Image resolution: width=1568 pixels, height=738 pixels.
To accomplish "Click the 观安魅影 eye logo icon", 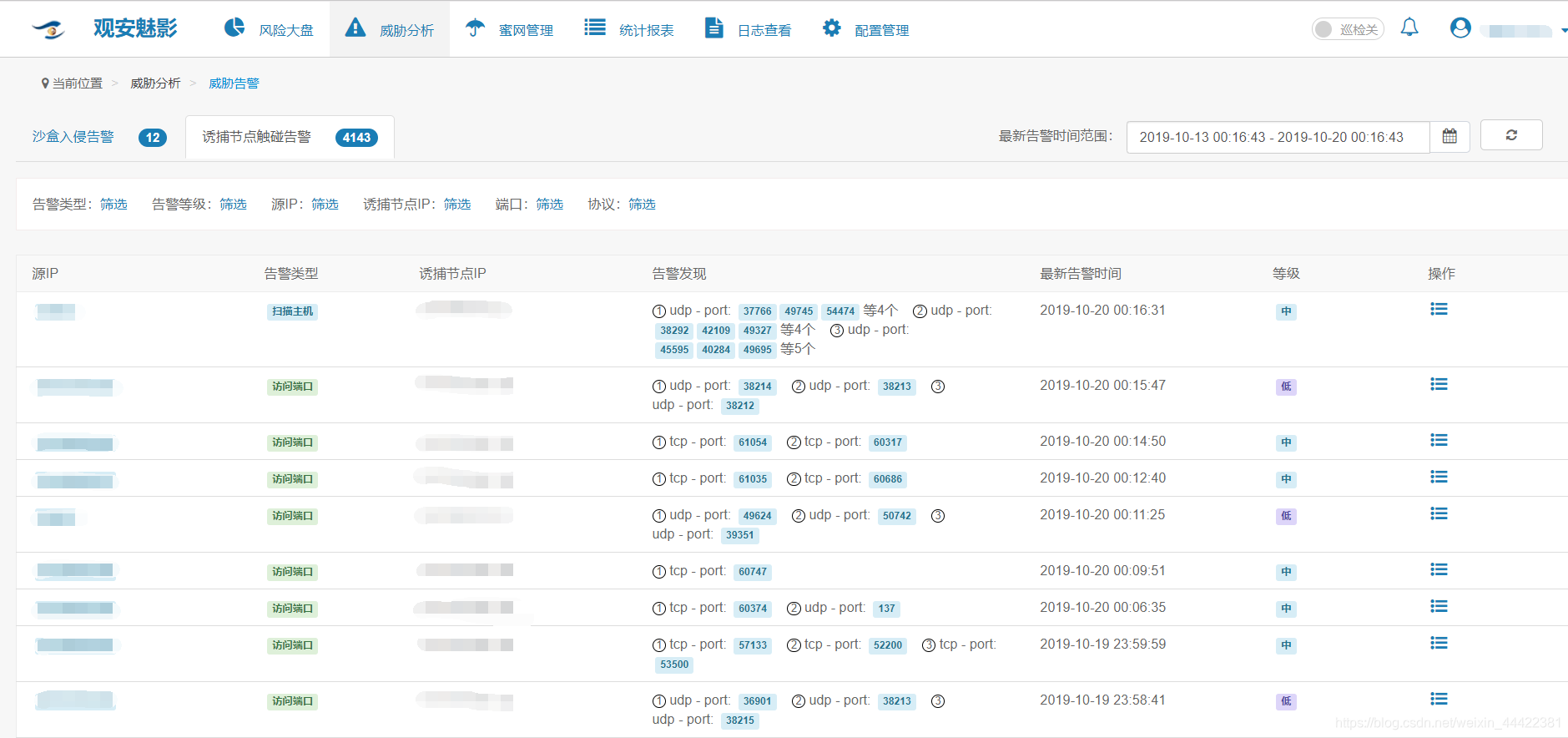I will click(48, 29).
